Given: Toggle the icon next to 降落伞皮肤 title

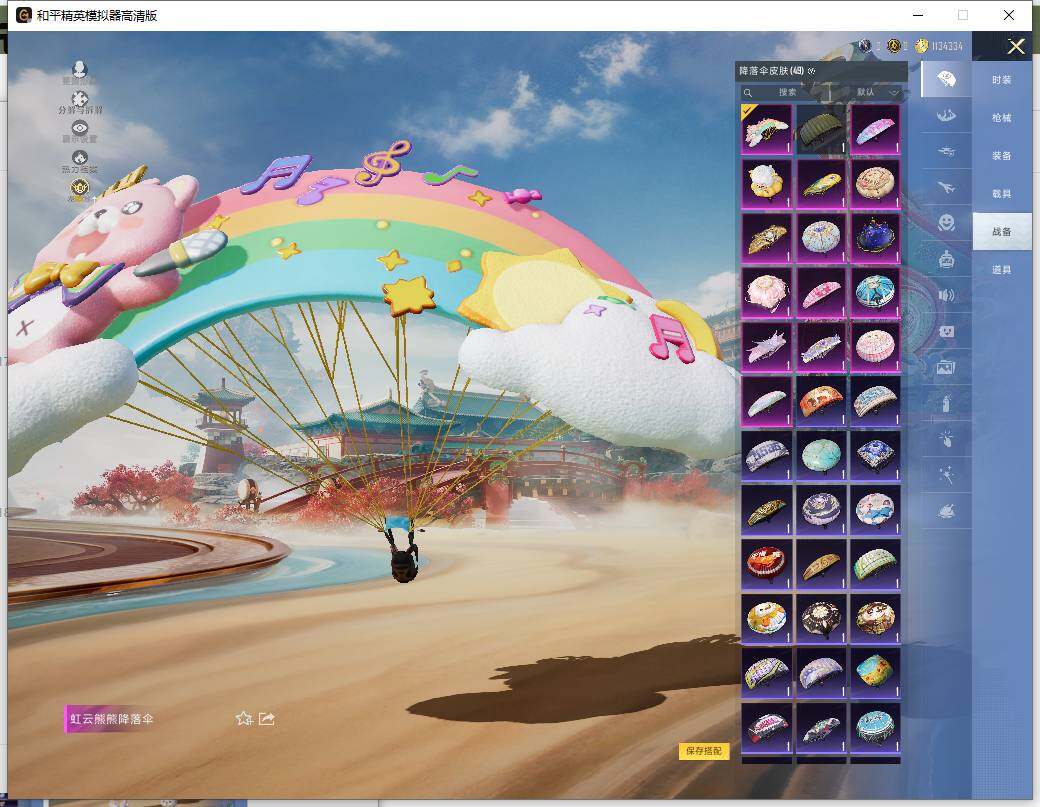Looking at the screenshot, I should (x=812, y=71).
